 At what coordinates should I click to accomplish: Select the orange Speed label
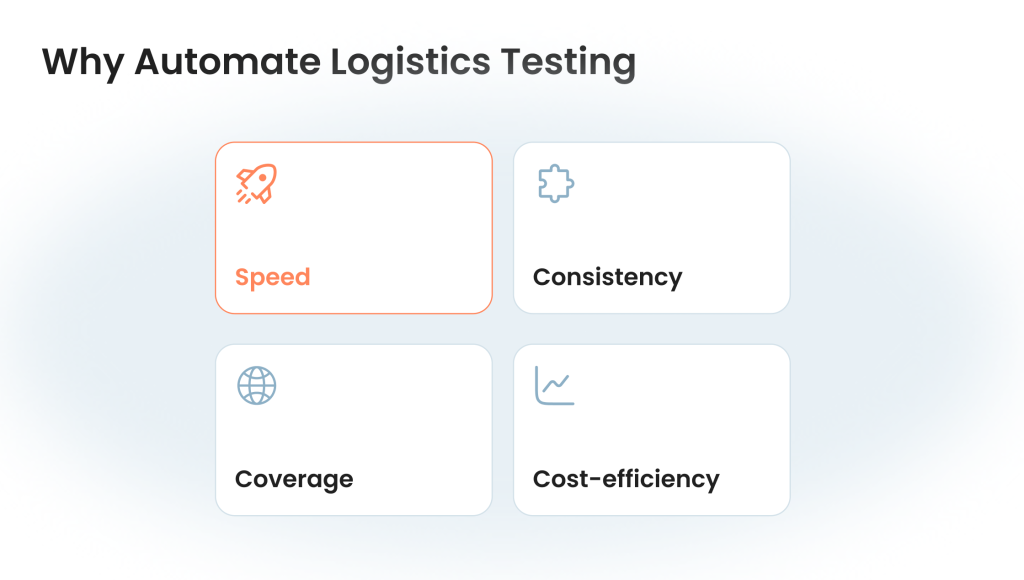(x=272, y=278)
